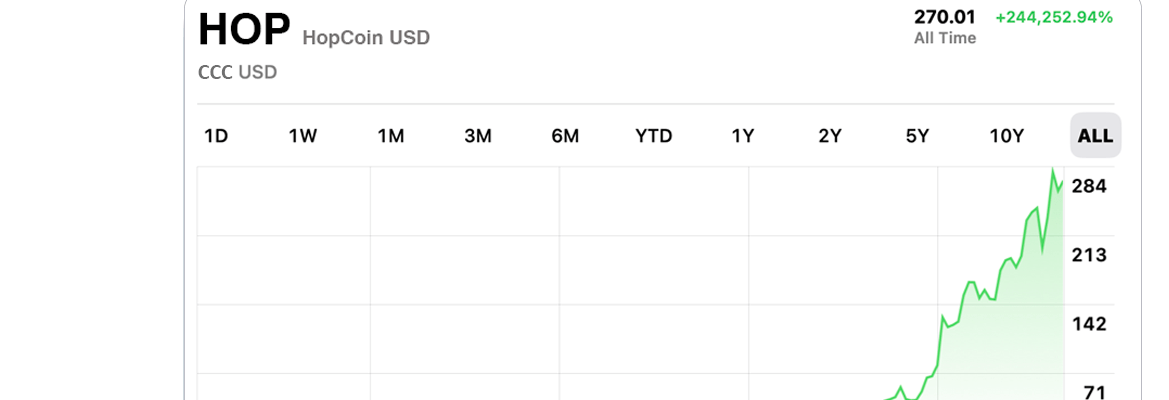
Task: Switch chart to 1W range
Action: pos(303,136)
